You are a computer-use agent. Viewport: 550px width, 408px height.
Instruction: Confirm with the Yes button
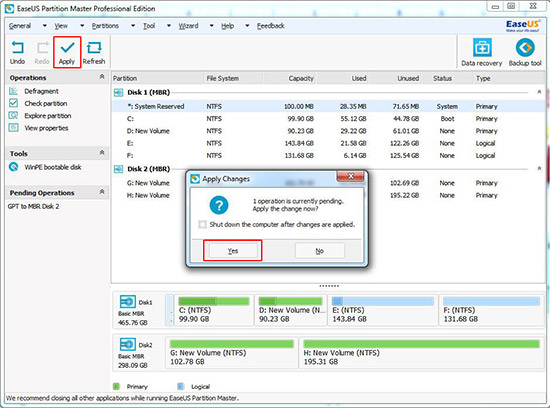point(233,251)
